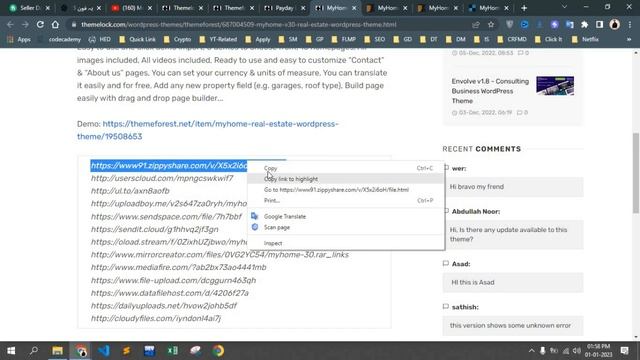Screen dimensions: 640x360
Task: Open the Windows Start menu
Action: point(11,351)
